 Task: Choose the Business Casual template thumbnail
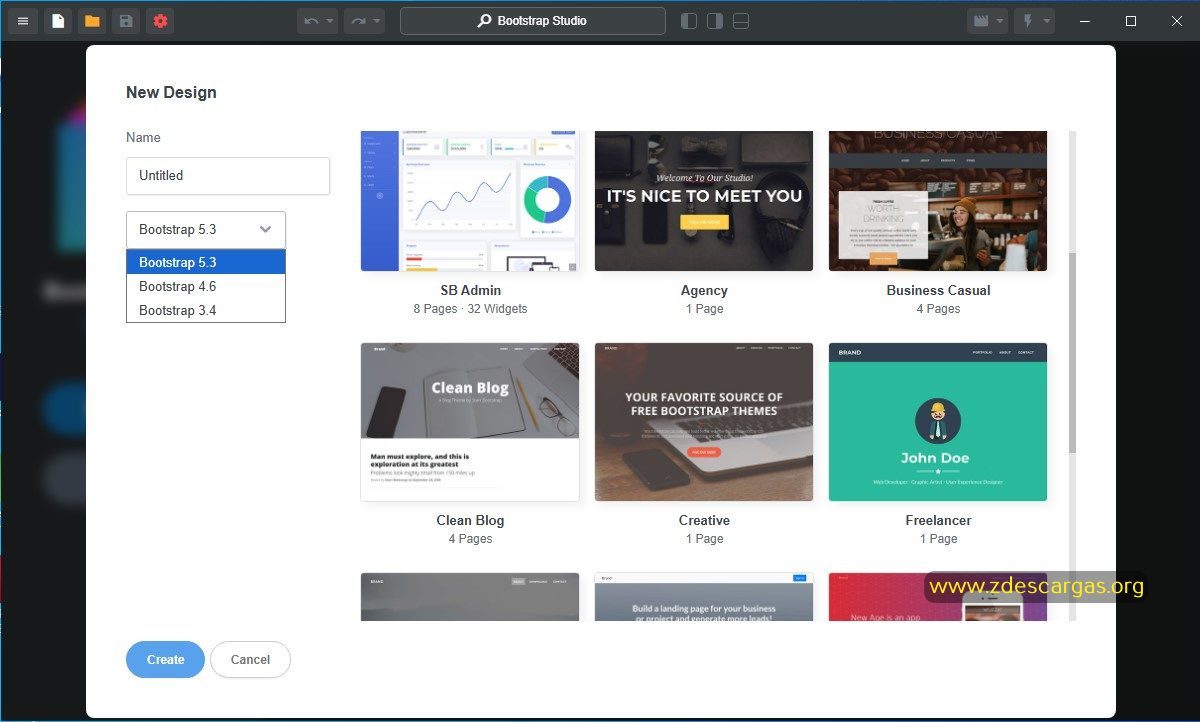coord(938,201)
